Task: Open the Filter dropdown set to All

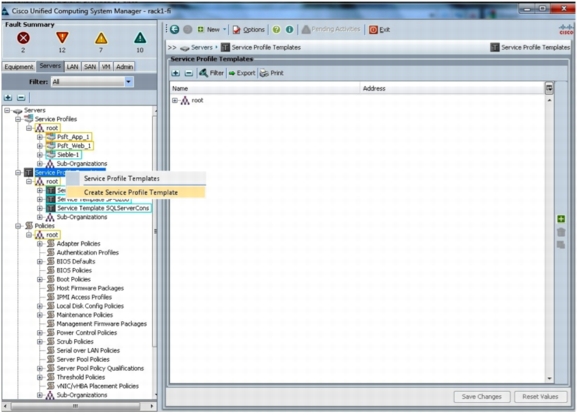Action: click(x=92, y=82)
